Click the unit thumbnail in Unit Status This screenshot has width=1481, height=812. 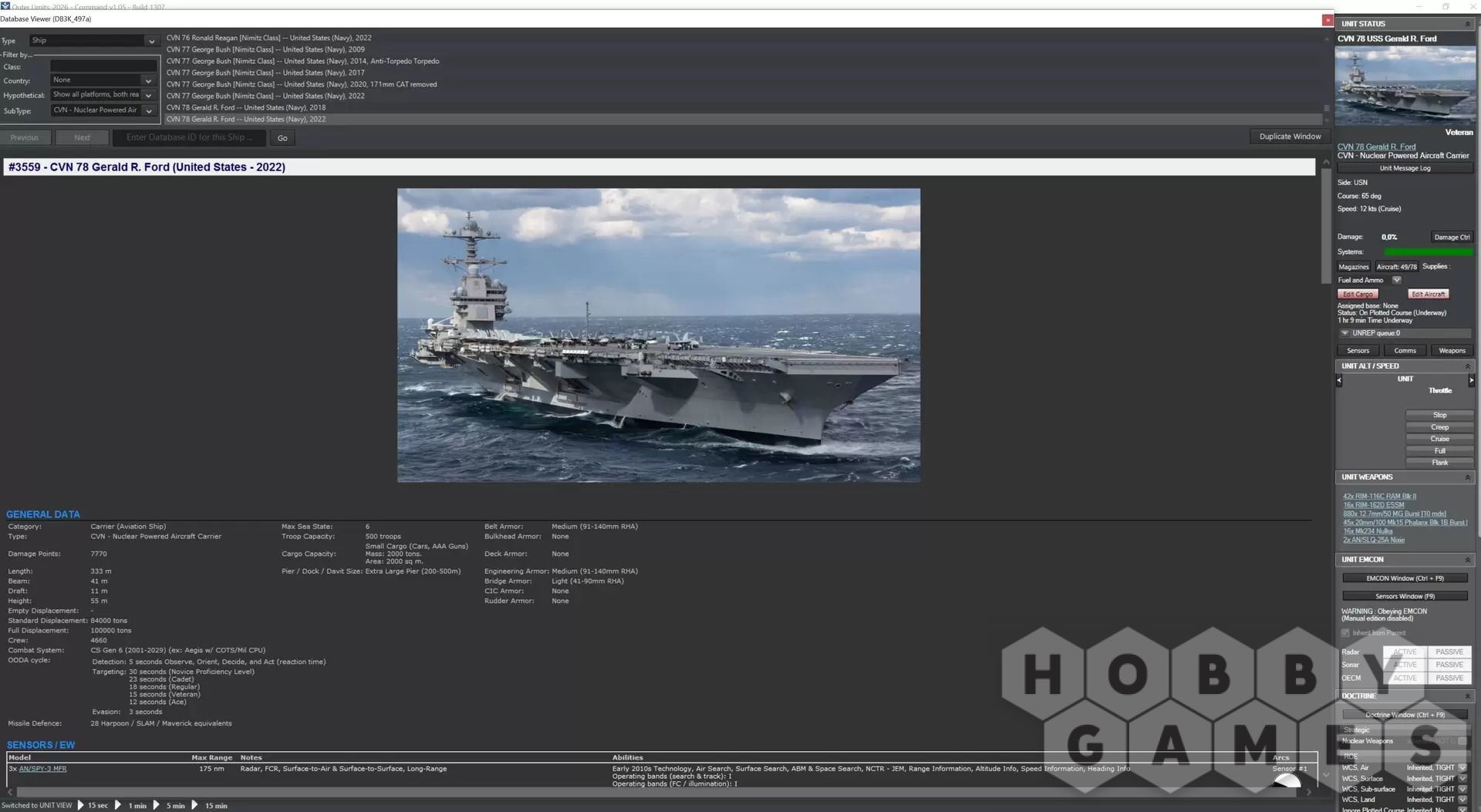coord(1405,86)
